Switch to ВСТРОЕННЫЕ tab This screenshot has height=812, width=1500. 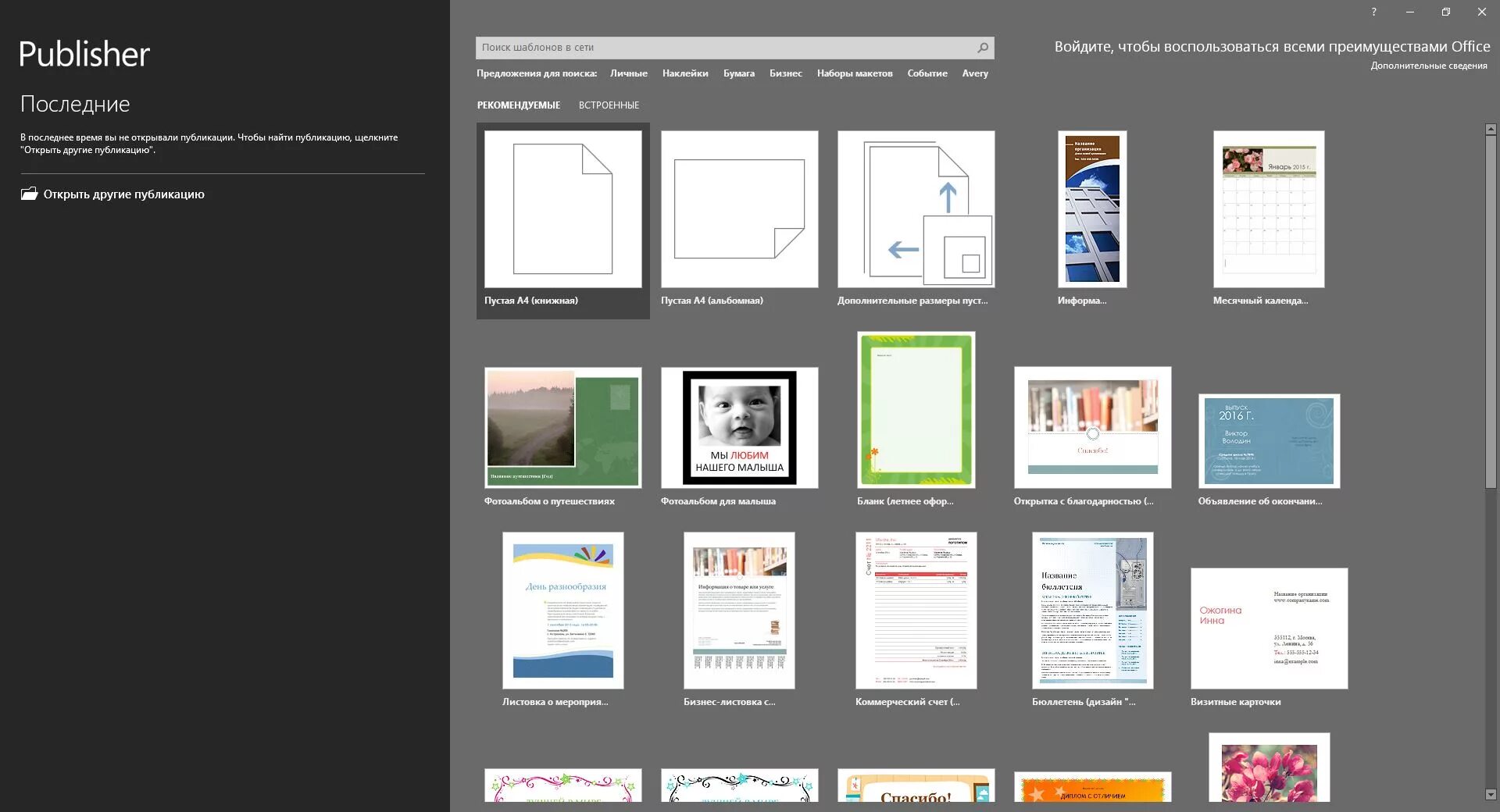coord(609,105)
